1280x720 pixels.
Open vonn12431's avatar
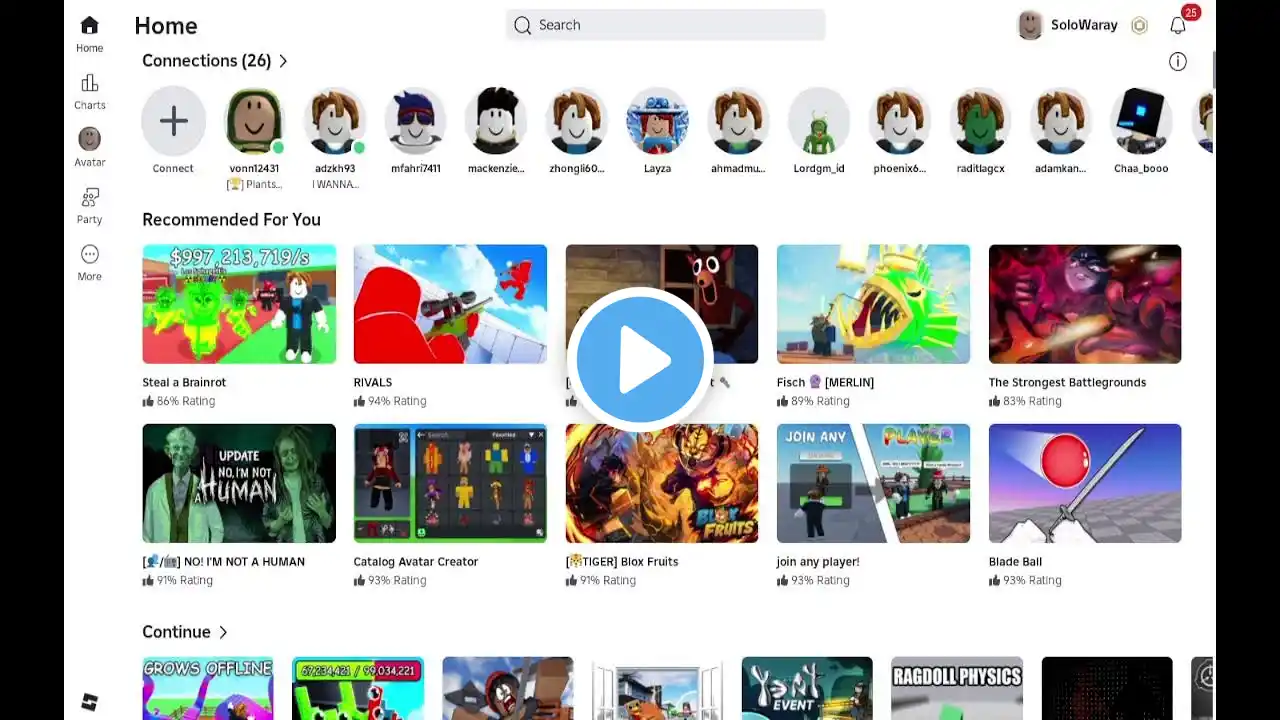point(254,121)
